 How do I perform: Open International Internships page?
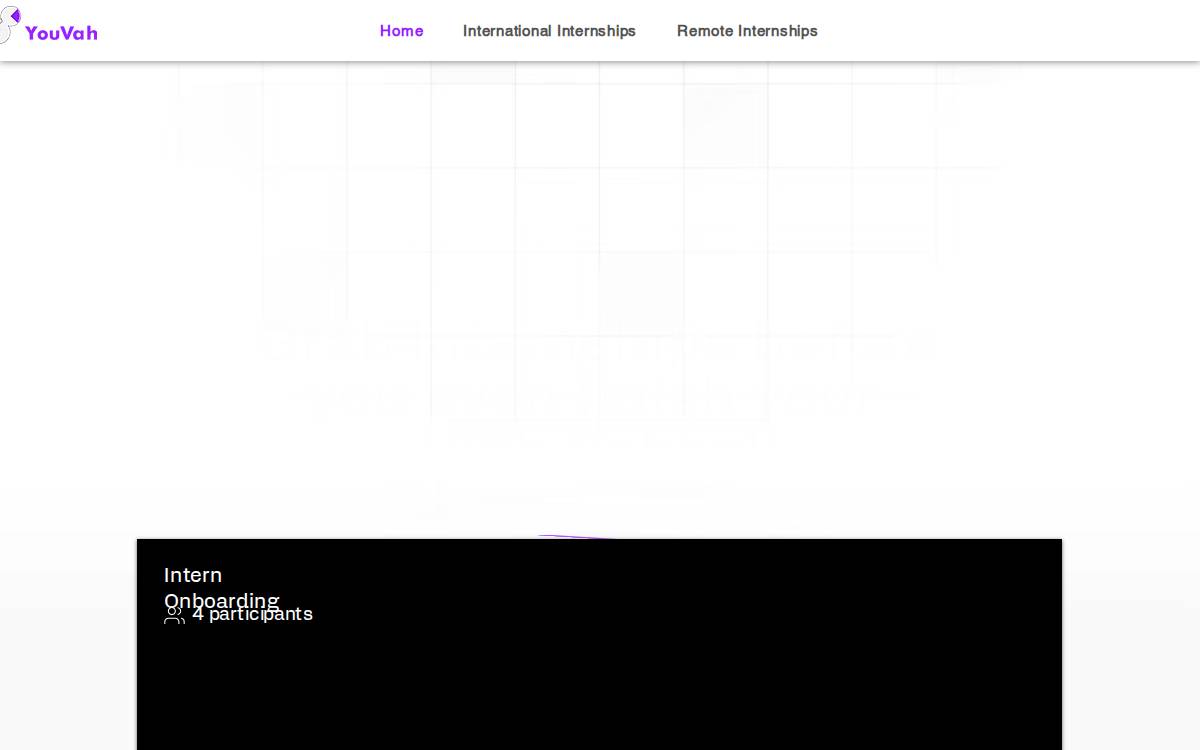coord(549,31)
